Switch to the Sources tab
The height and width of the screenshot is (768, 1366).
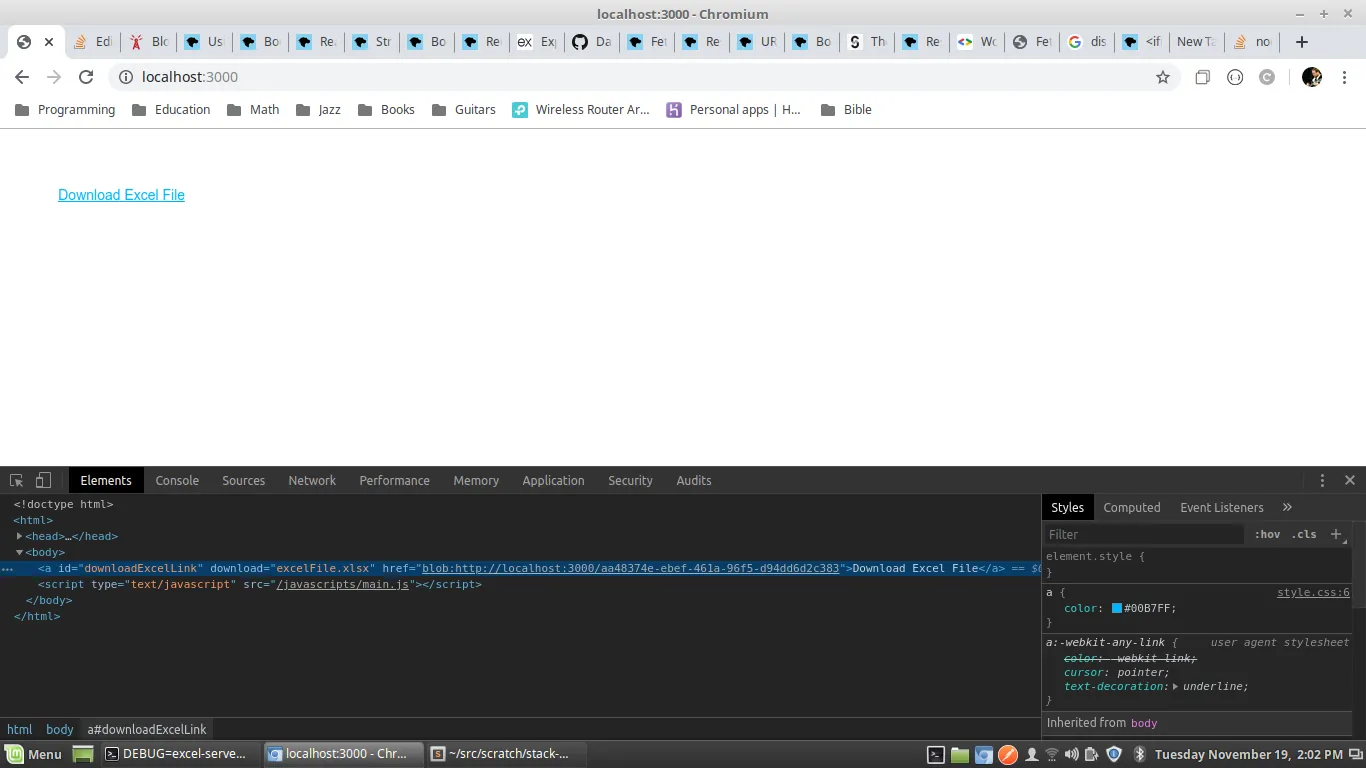(243, 480)
